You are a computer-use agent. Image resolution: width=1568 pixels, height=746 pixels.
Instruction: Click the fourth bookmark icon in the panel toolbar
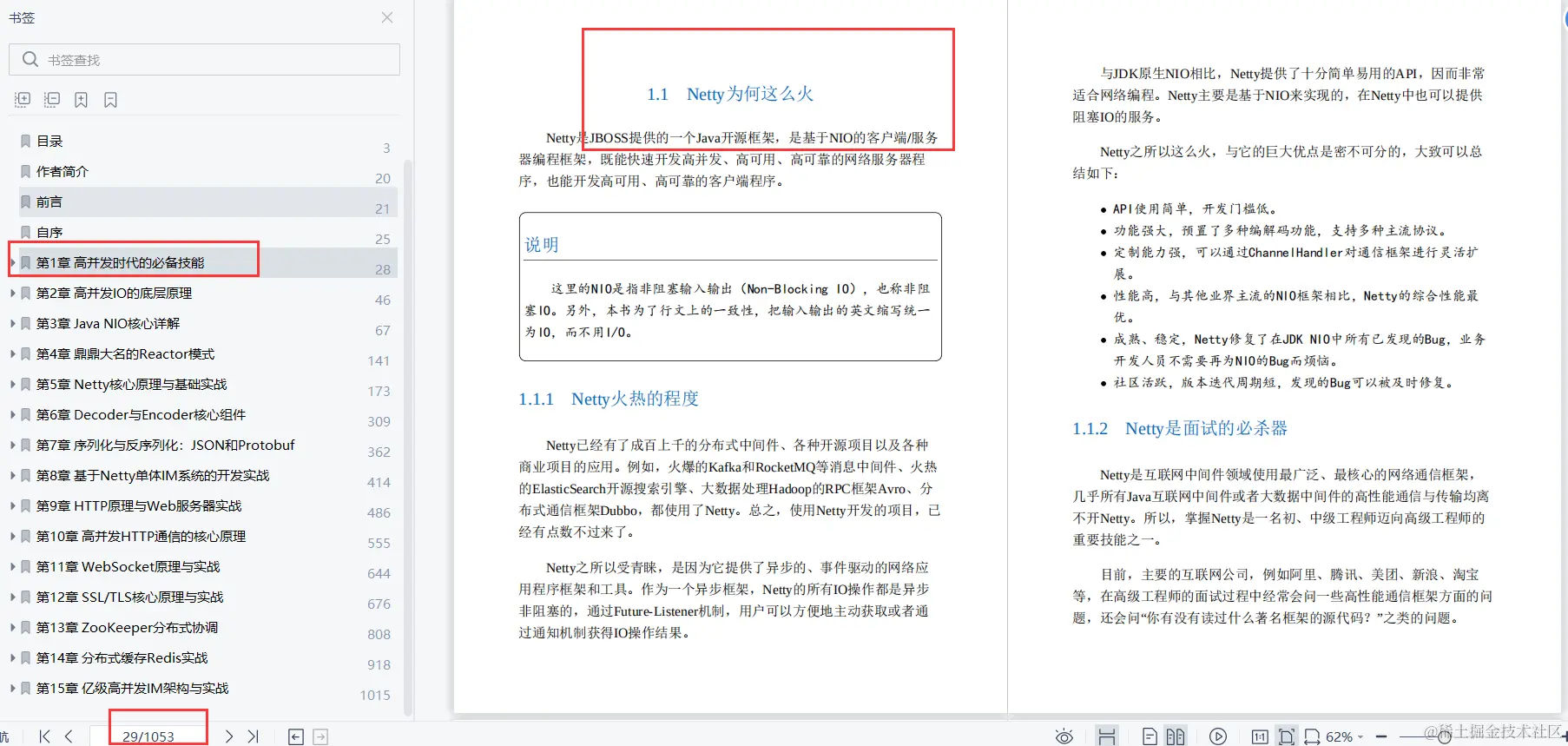pos(110,100)
